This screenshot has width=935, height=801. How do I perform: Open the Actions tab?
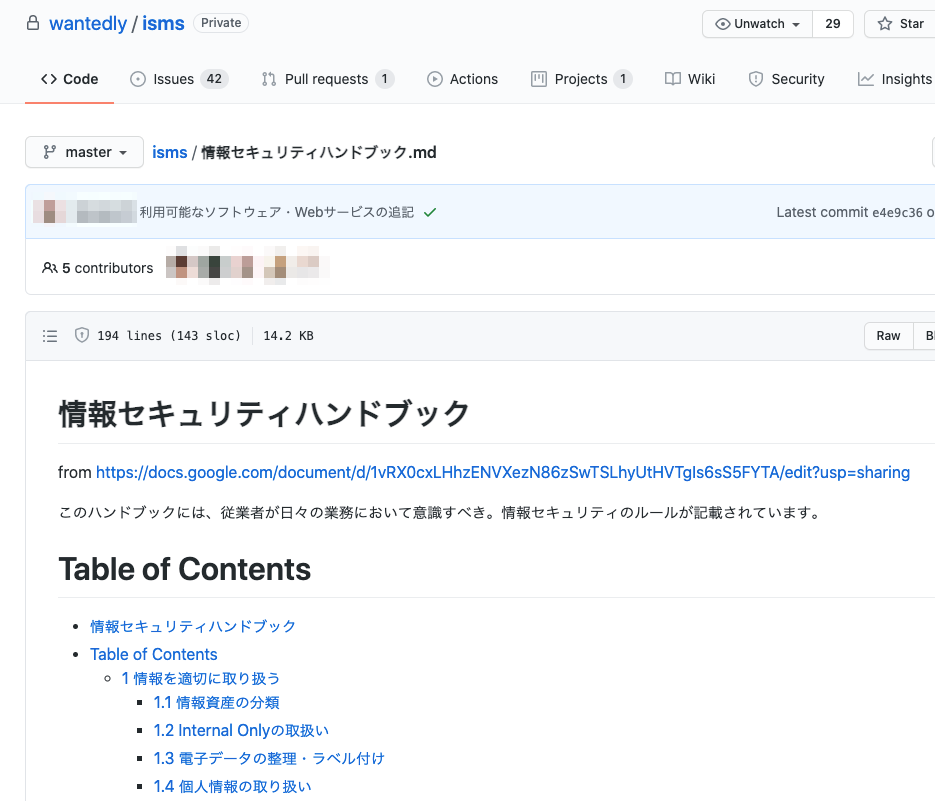(x=462, y=79)
